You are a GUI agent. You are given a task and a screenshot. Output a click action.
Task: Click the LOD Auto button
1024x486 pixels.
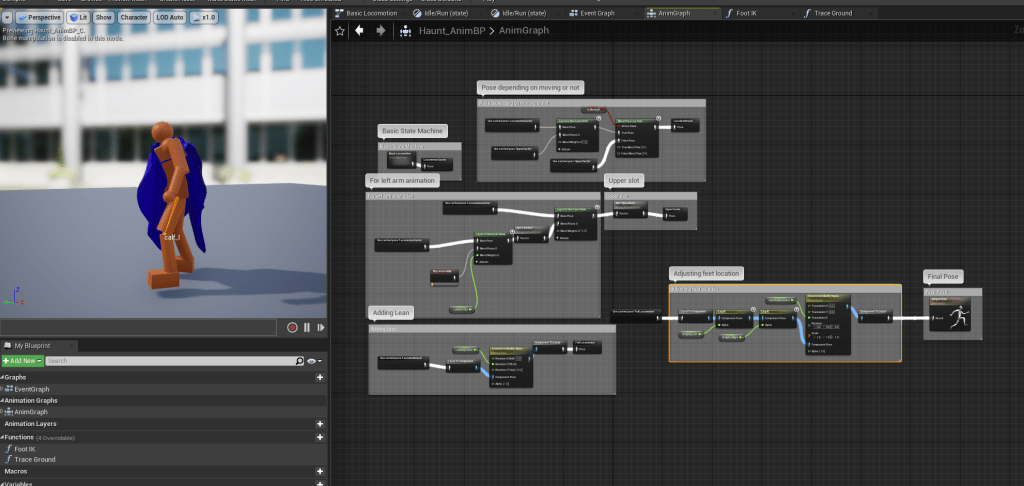point(171,17)
